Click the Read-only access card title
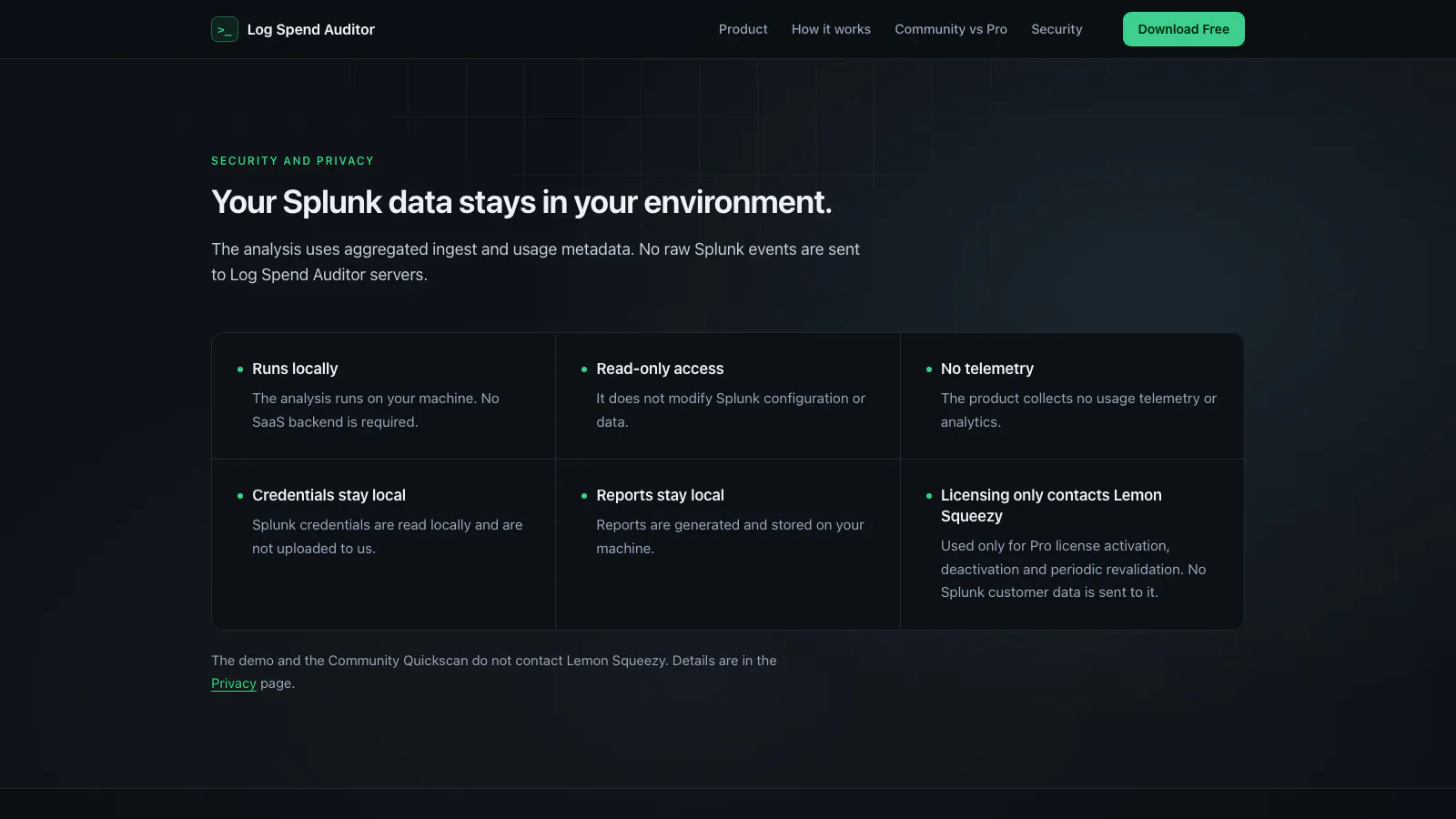 [x=660, y=369]
